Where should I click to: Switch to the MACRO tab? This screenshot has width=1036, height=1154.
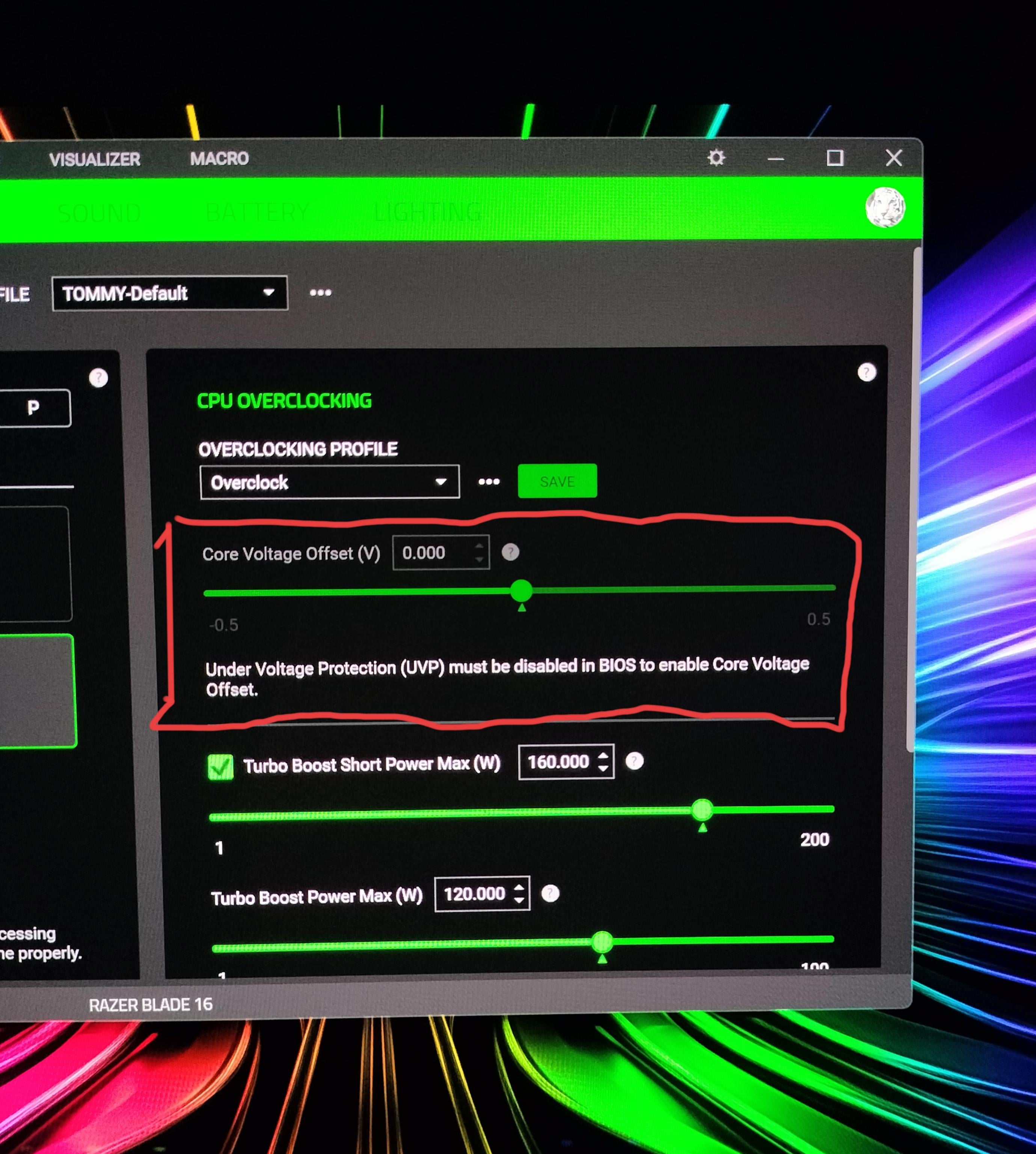tap(219, 158)
